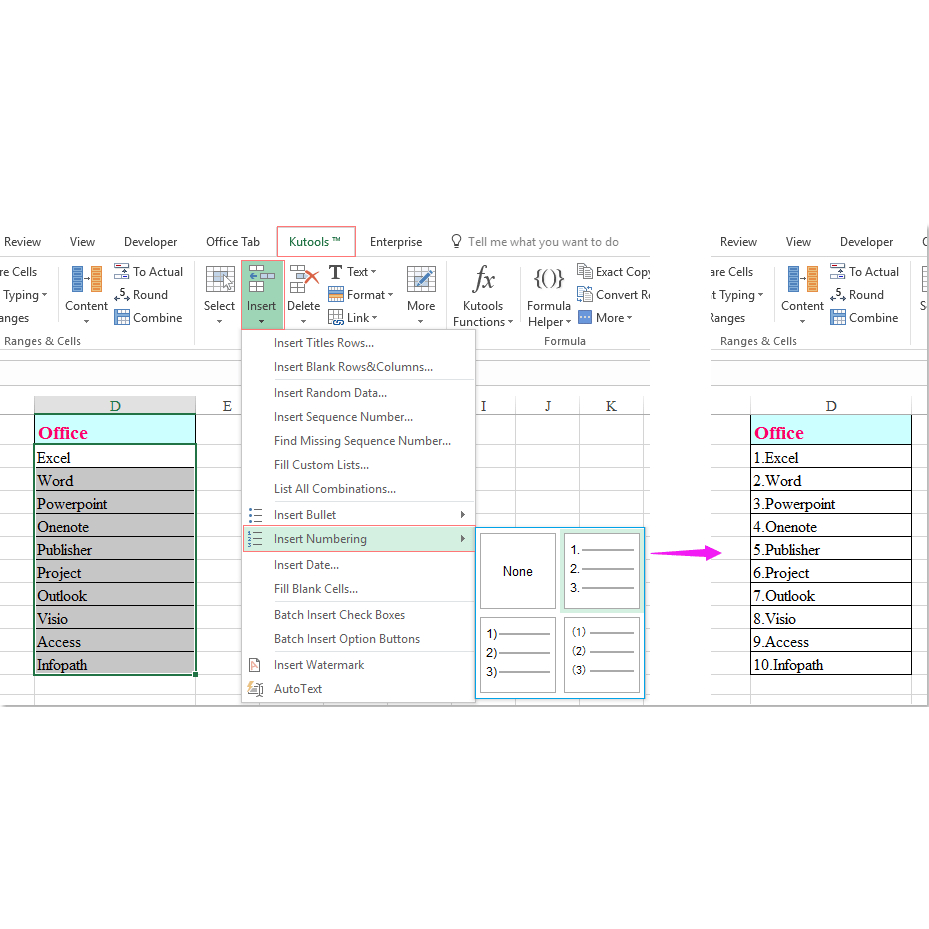Click the Delete icon with red X
The height and width of the screenshot is (929, 929).
coord(304,280)
